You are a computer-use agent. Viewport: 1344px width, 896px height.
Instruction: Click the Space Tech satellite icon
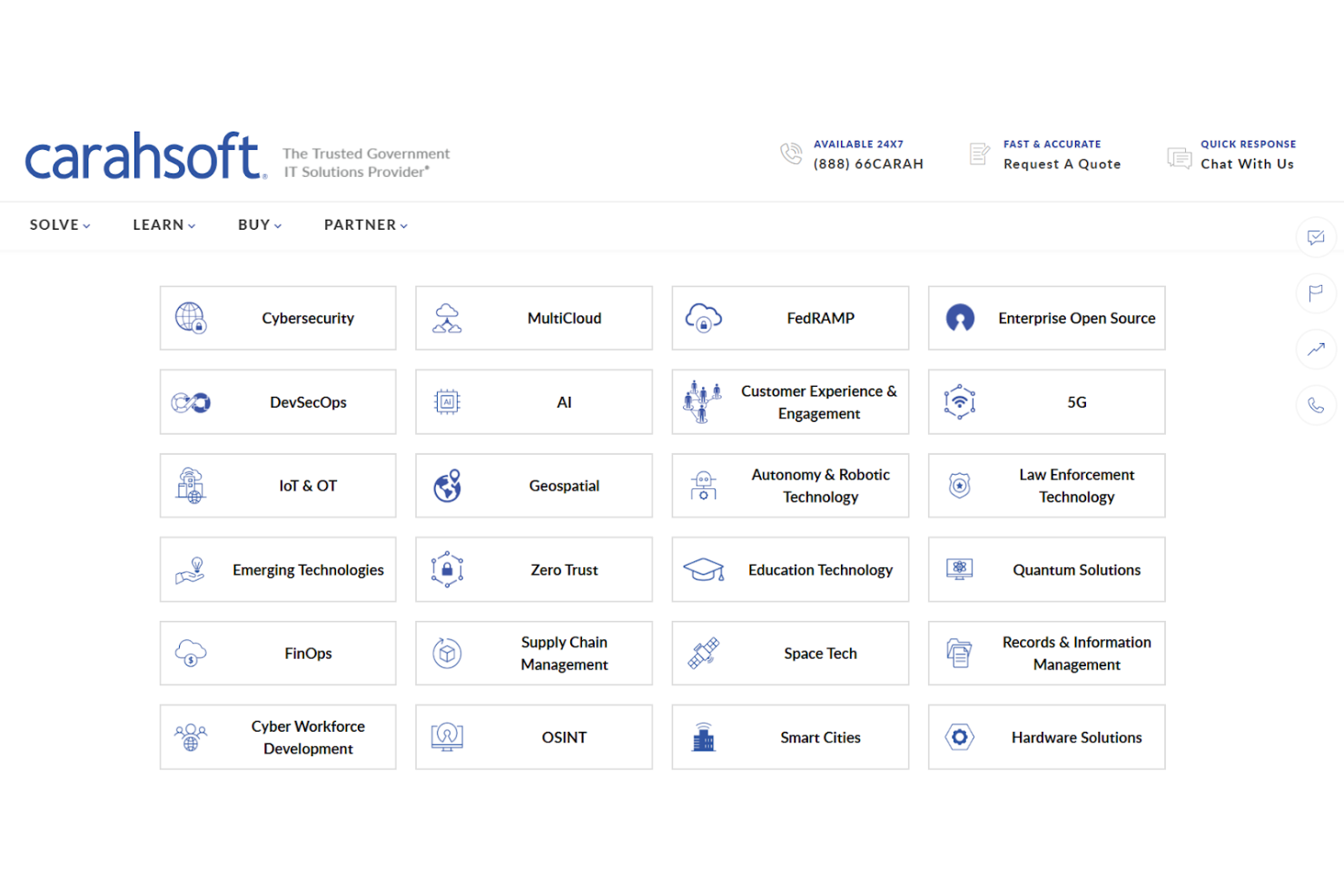click(x=703, y=653)
